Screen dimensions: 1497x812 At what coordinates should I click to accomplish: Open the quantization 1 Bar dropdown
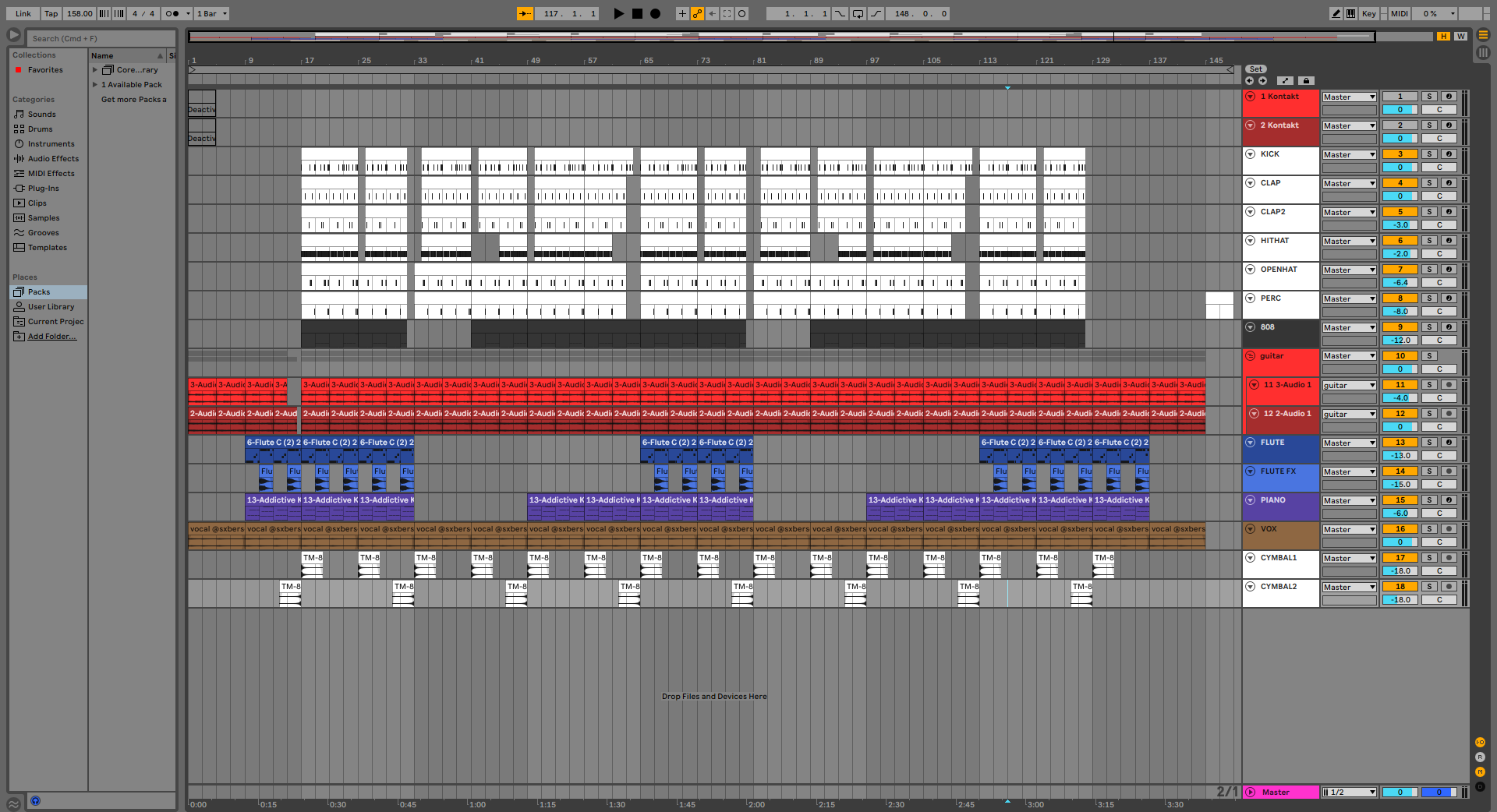212,13
